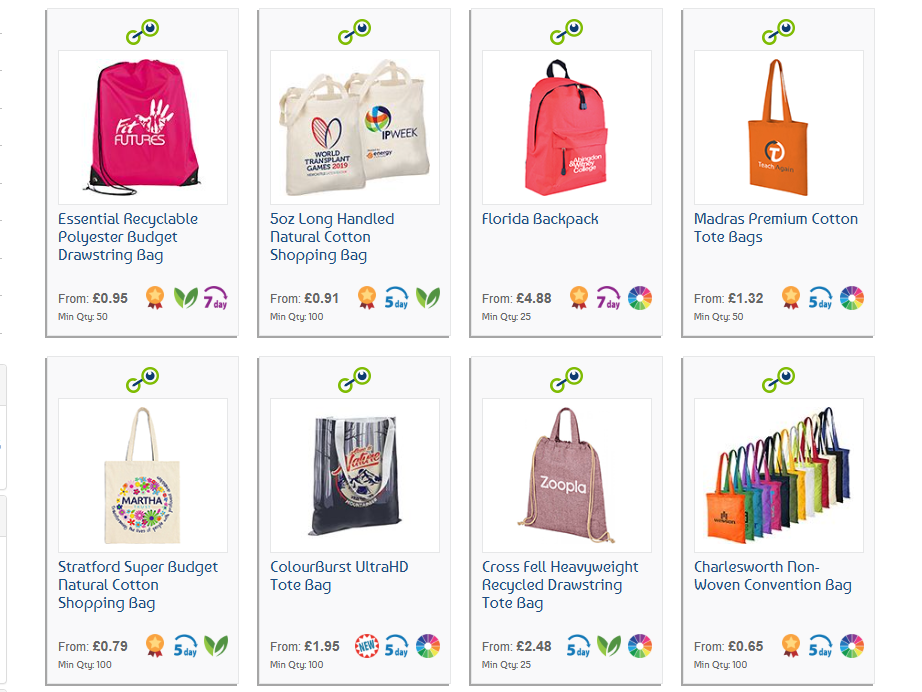Image resolution: width=922 pixels, height=692 pixels.
Task: Open Charlesworth Non-Woven Convention Bag link
Action: 773,576
